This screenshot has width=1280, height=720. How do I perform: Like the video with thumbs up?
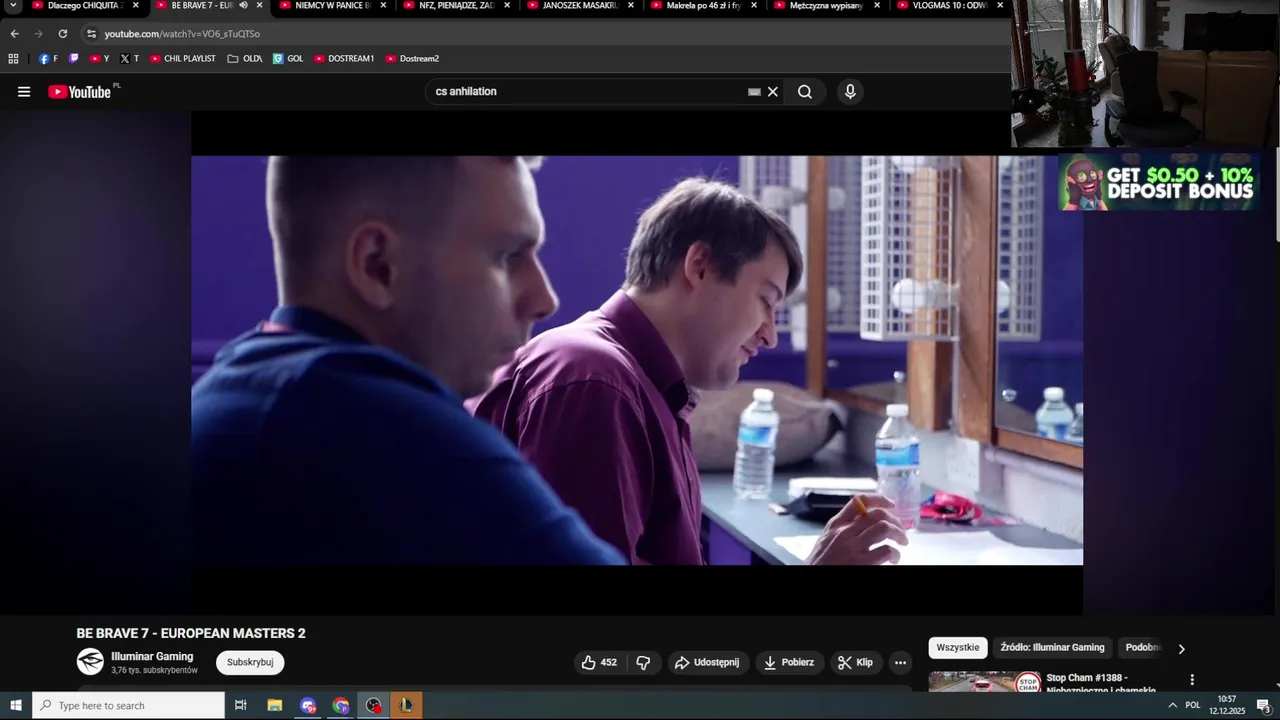point(599,662)
